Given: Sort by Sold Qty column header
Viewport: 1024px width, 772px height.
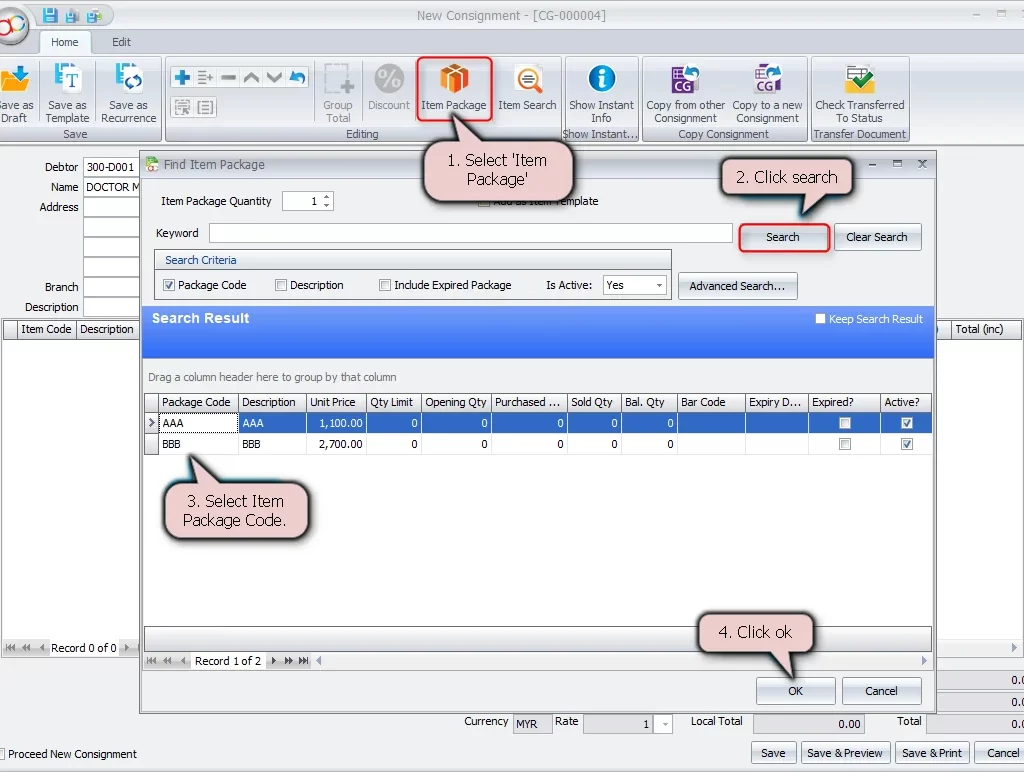Looking at the screenshot, I should point(594,402).
